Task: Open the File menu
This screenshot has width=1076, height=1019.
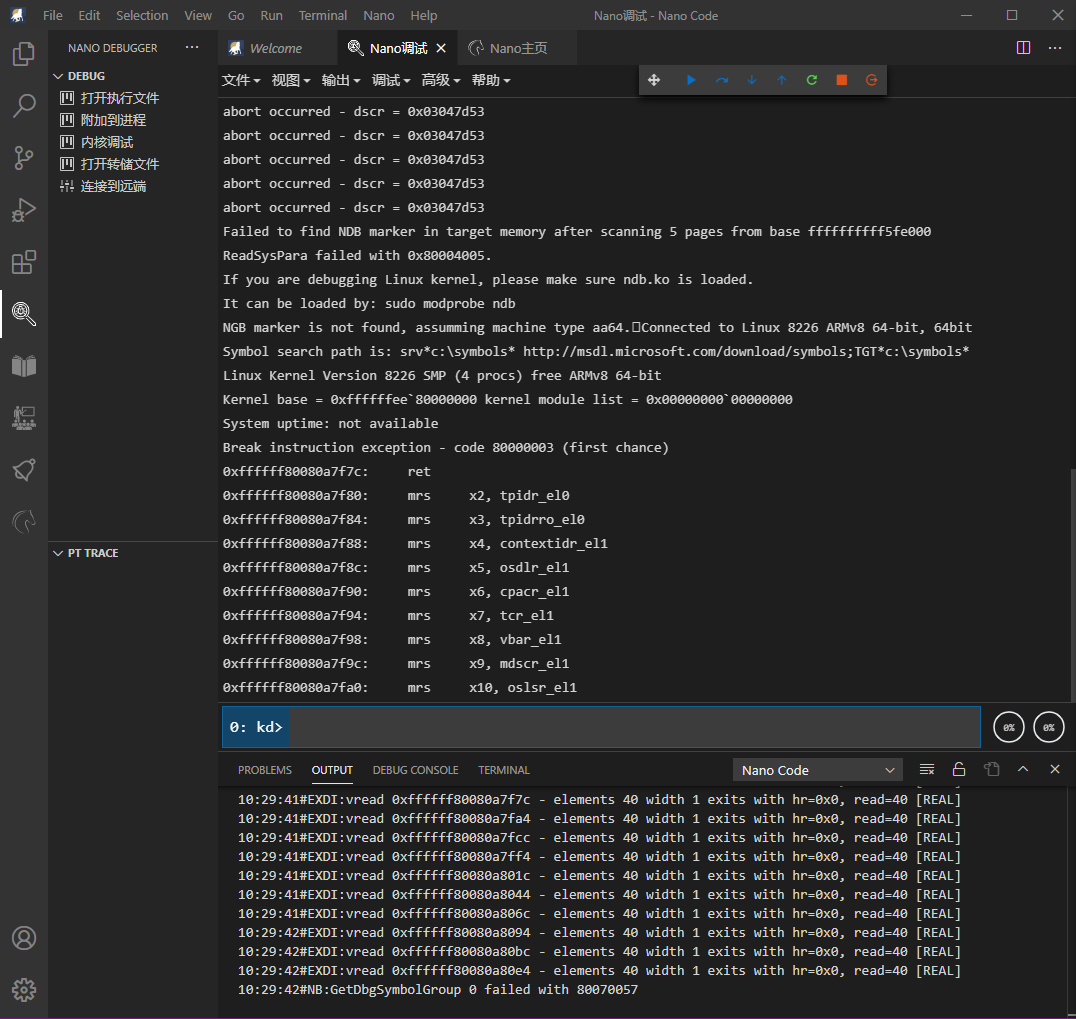Action: click(x=52, y=15)
